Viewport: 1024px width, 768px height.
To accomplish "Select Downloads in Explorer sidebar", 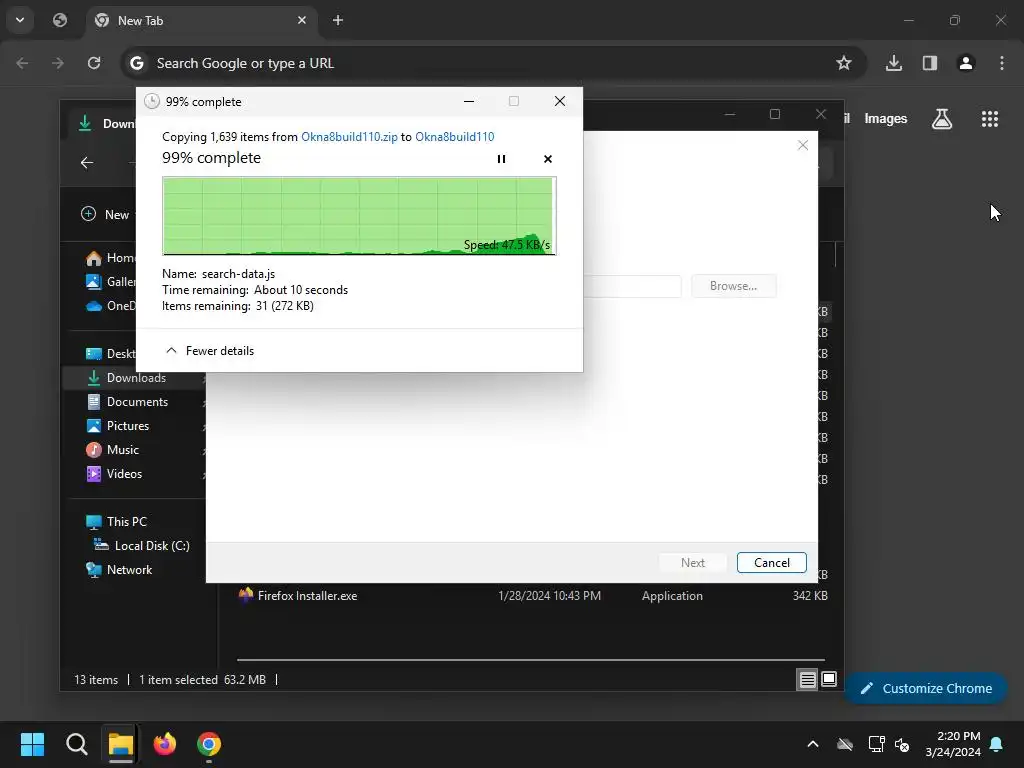I will pyautogui.click(x=135, y=377).
